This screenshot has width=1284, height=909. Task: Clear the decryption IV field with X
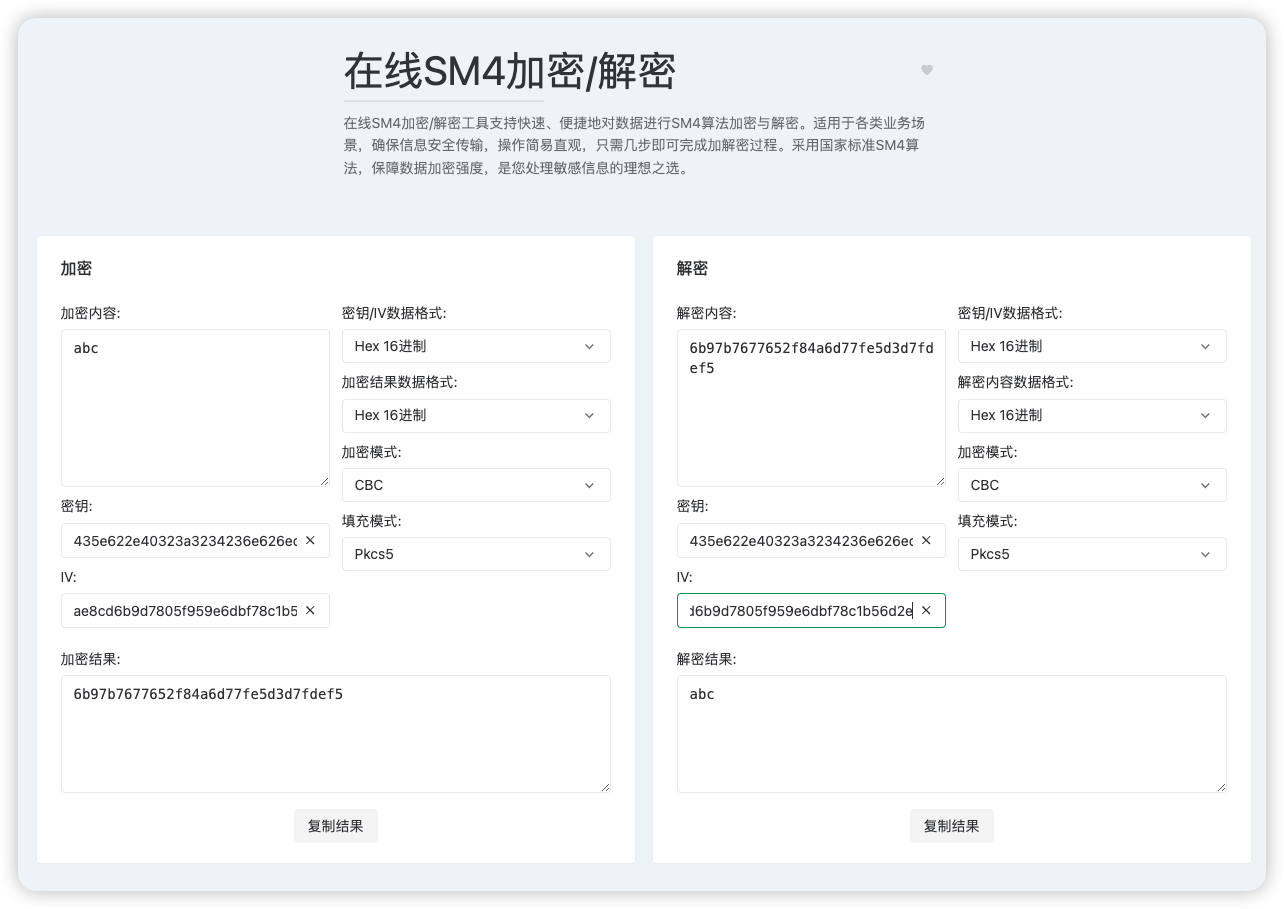pos(926,610)
